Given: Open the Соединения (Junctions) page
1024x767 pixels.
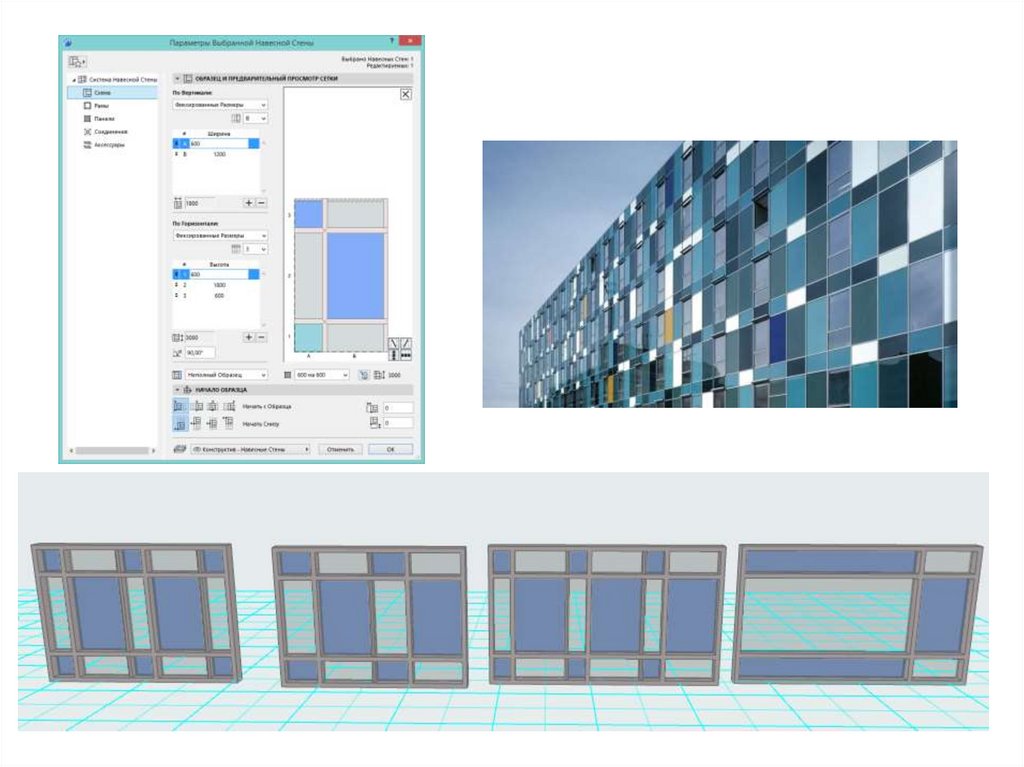Looking at the screenshot, I should tap(109, 131).
